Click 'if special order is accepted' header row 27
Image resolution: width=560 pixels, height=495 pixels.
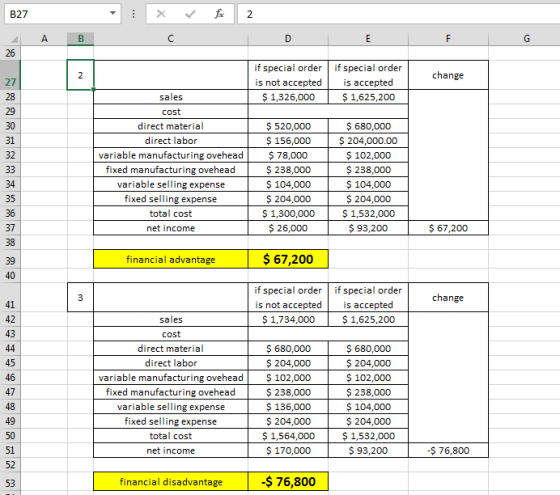tap(368, 75)
